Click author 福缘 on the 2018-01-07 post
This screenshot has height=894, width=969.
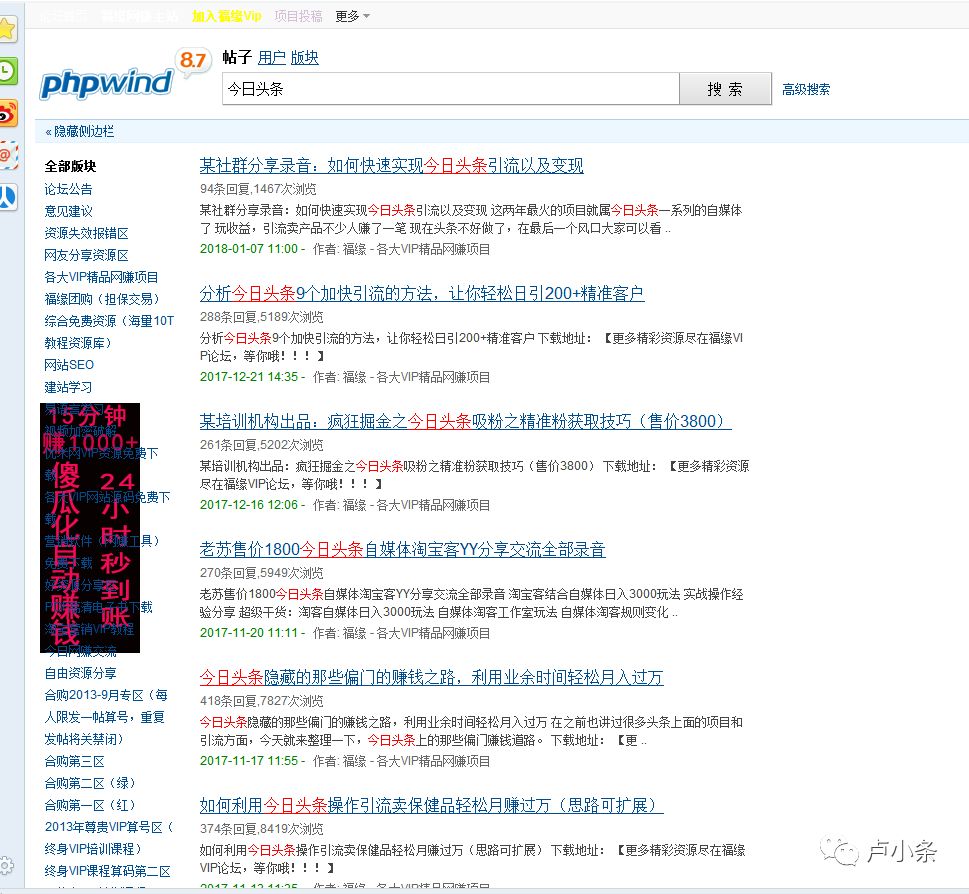click(x=355, y=249)
